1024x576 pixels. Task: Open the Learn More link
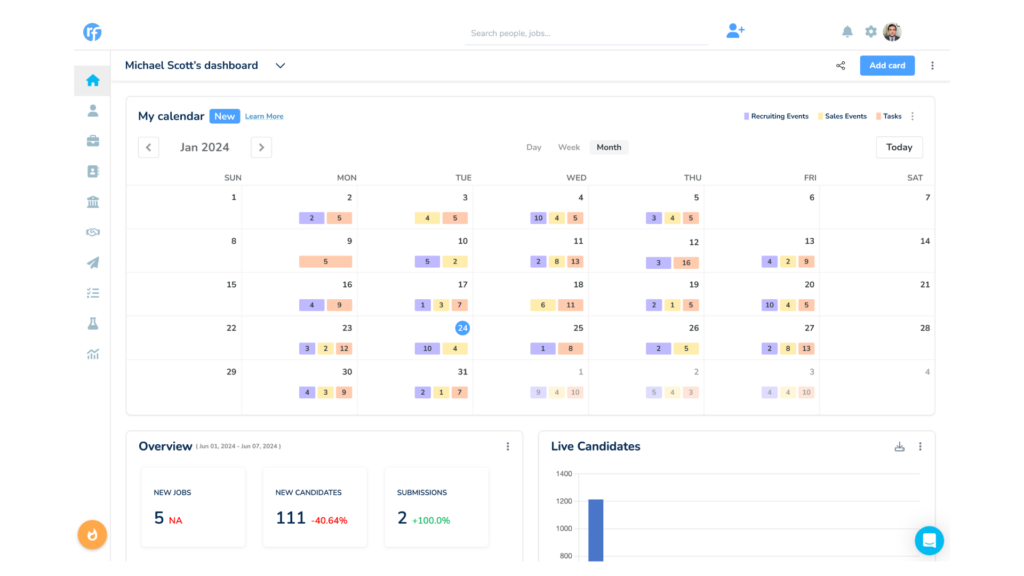263,117
